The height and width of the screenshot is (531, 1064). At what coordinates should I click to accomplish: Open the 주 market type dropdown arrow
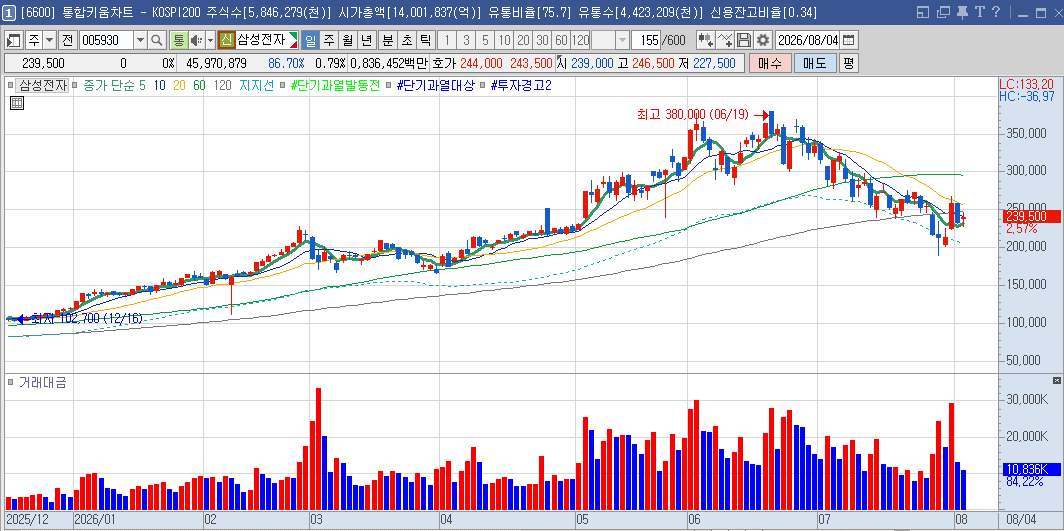point(49,40)
